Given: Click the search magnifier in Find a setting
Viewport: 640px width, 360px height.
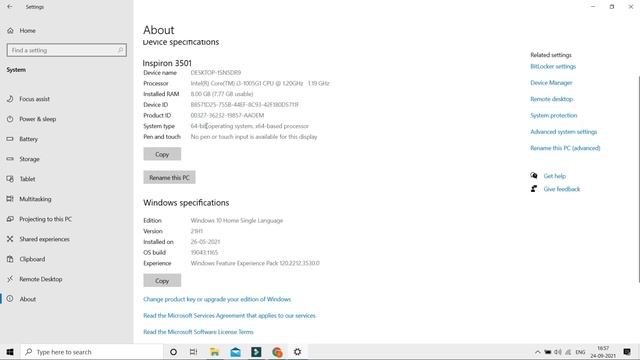Looking at the screenshot, I should coord(120,50).
